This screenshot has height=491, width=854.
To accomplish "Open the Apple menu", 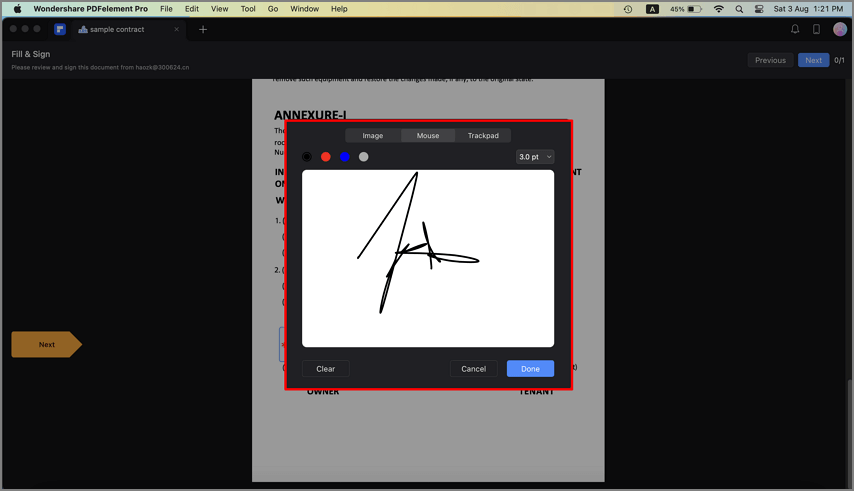I will point(17,9).
